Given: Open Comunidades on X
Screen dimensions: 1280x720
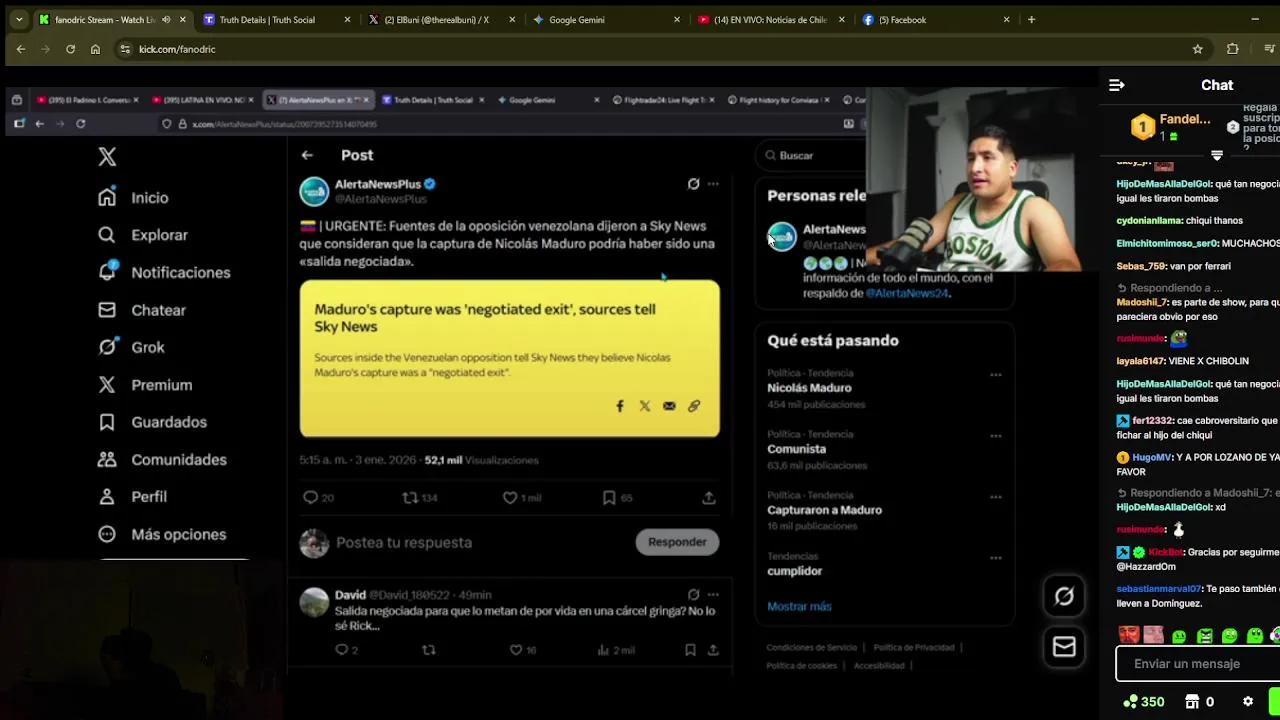Looking at the screenshot, I should pos(162,460).
